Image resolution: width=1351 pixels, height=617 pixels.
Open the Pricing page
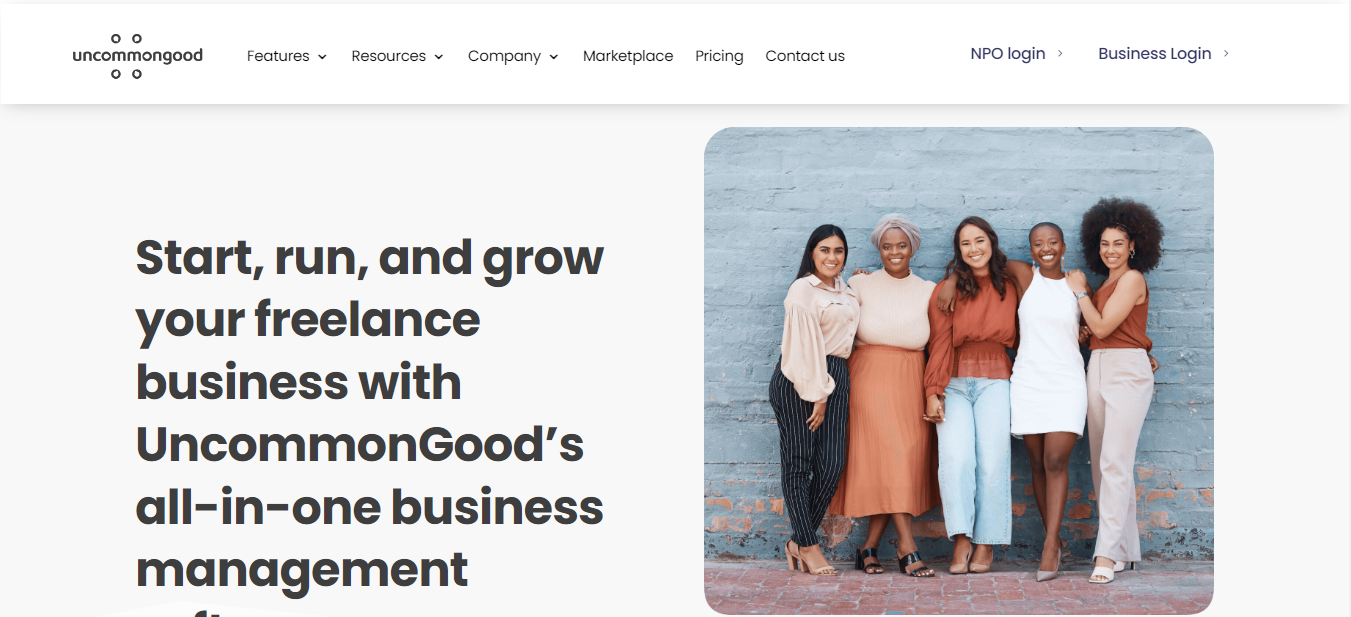point(719,56)
